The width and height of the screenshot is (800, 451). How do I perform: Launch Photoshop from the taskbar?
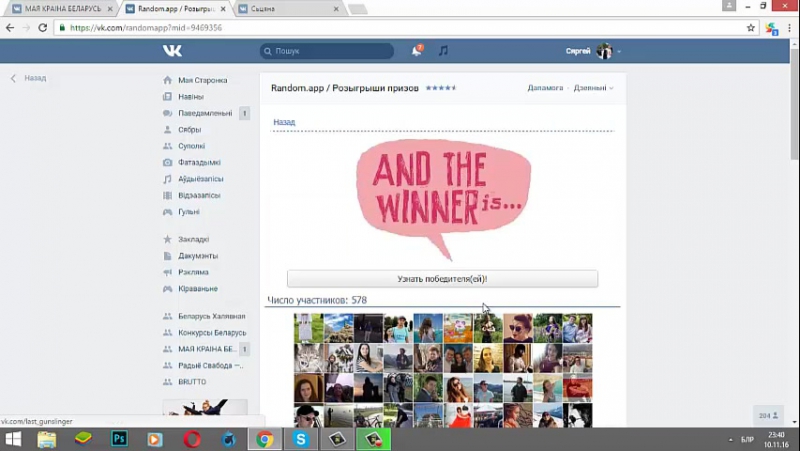pyautogui.click(x=119, y=439)
